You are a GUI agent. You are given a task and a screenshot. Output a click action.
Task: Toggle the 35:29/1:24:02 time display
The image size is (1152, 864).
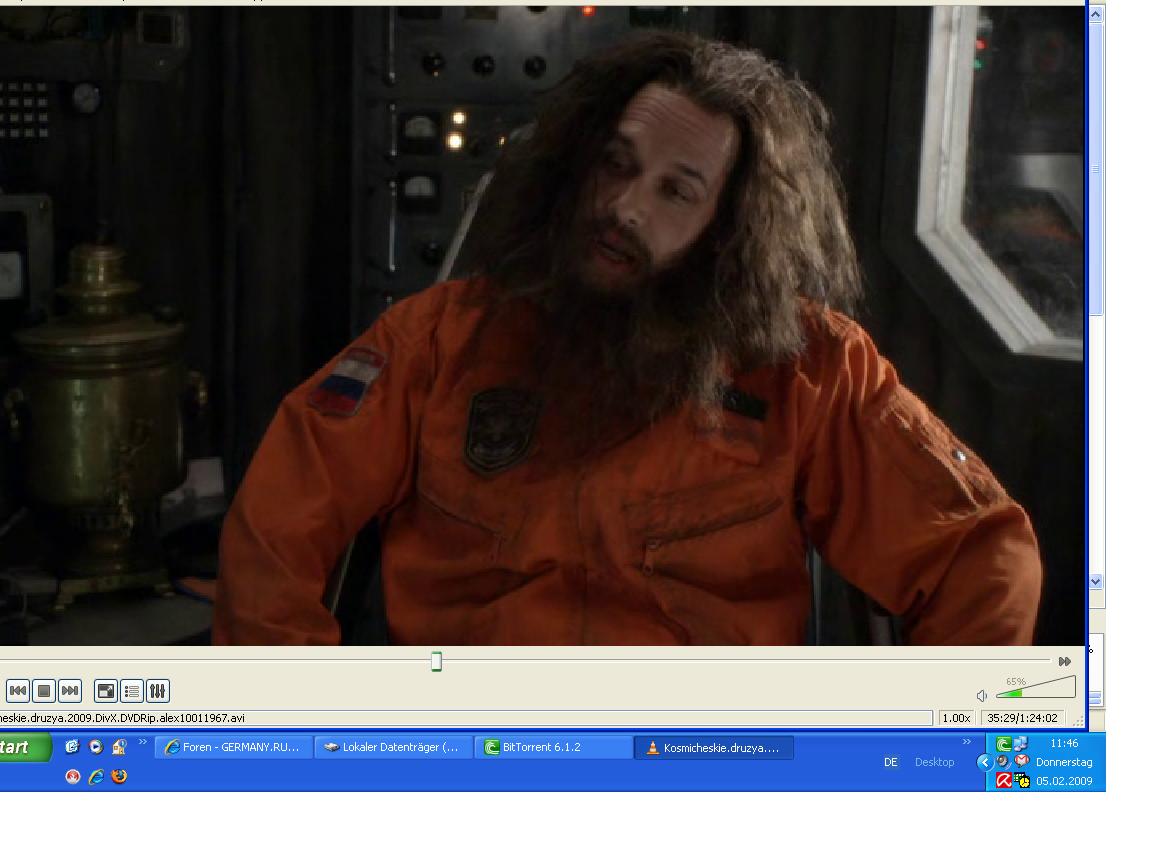click(1022, 718)
